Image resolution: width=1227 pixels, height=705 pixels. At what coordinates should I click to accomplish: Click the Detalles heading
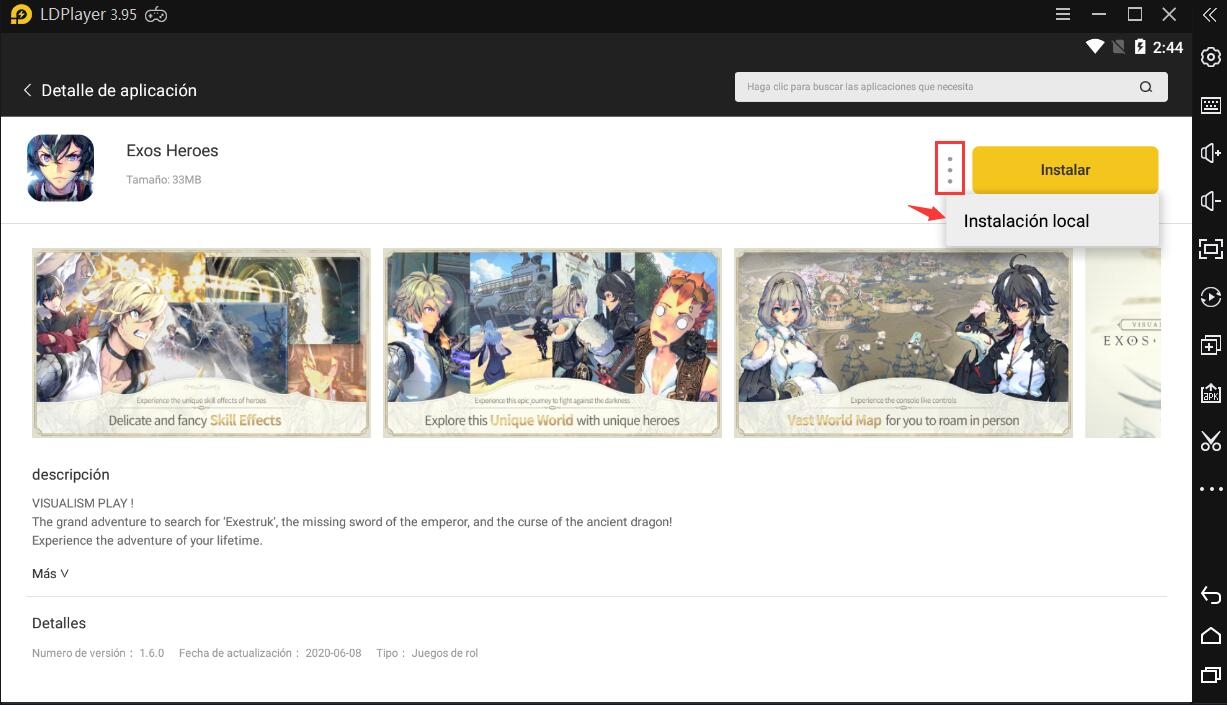(59, 623)
